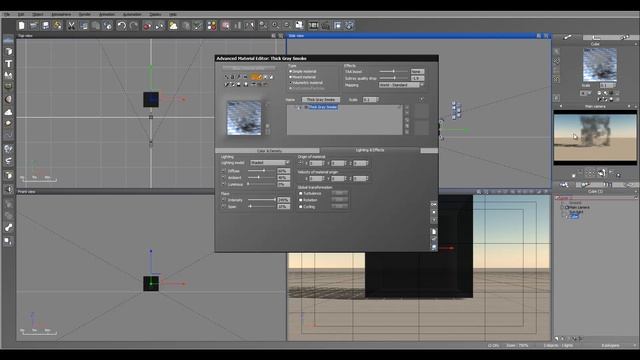This screenshot has height=360, width=640.
Task: Click the Save toolbar icon
Action: [x=45, y=25]
